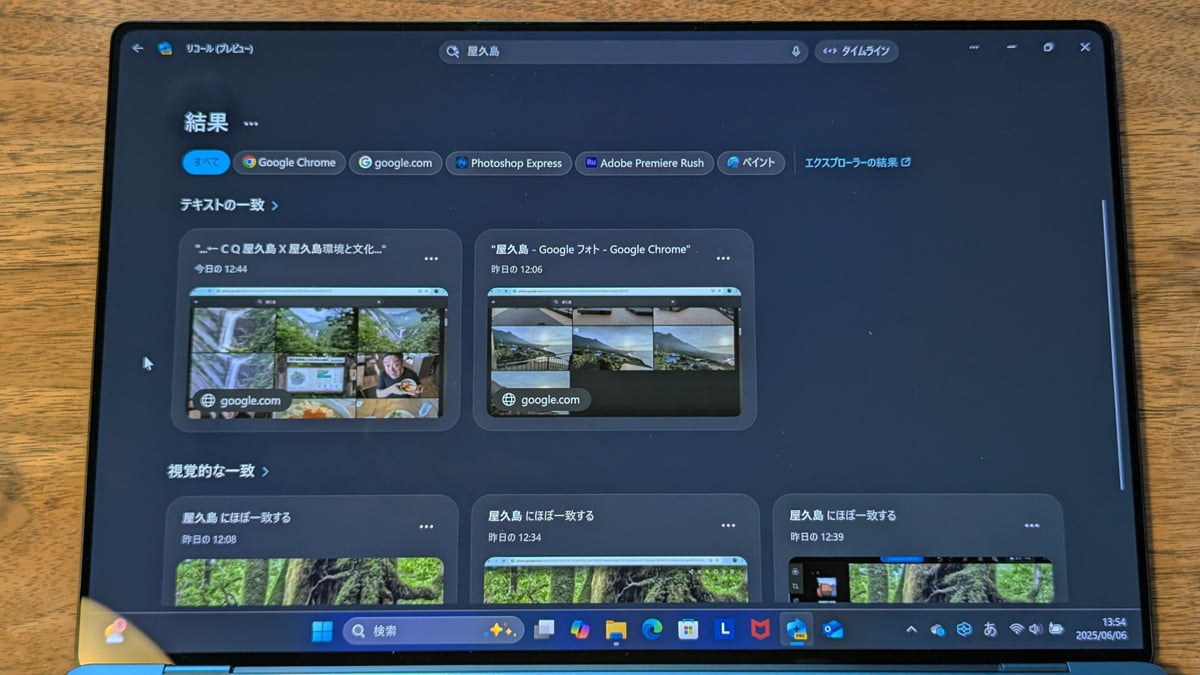The width and height of the screenshot is (1200, 675).
Task: Open options next to 結果 heading
Action: [251, 124]
